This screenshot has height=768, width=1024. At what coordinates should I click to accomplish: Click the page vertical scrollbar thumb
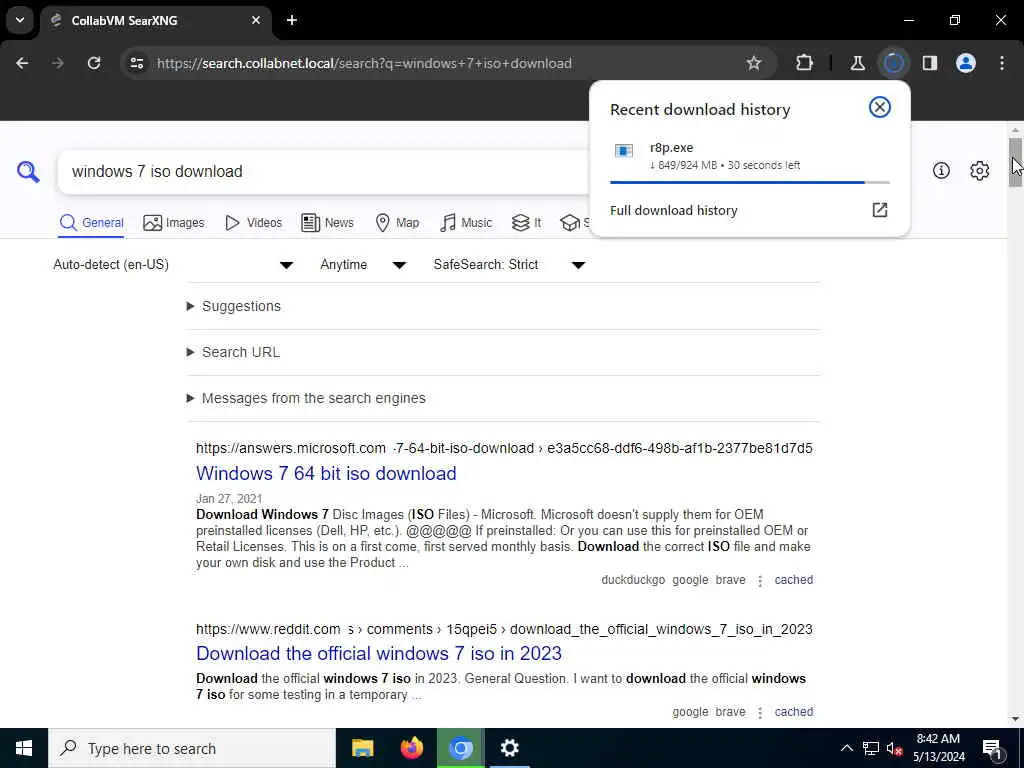click(1015, 163)
